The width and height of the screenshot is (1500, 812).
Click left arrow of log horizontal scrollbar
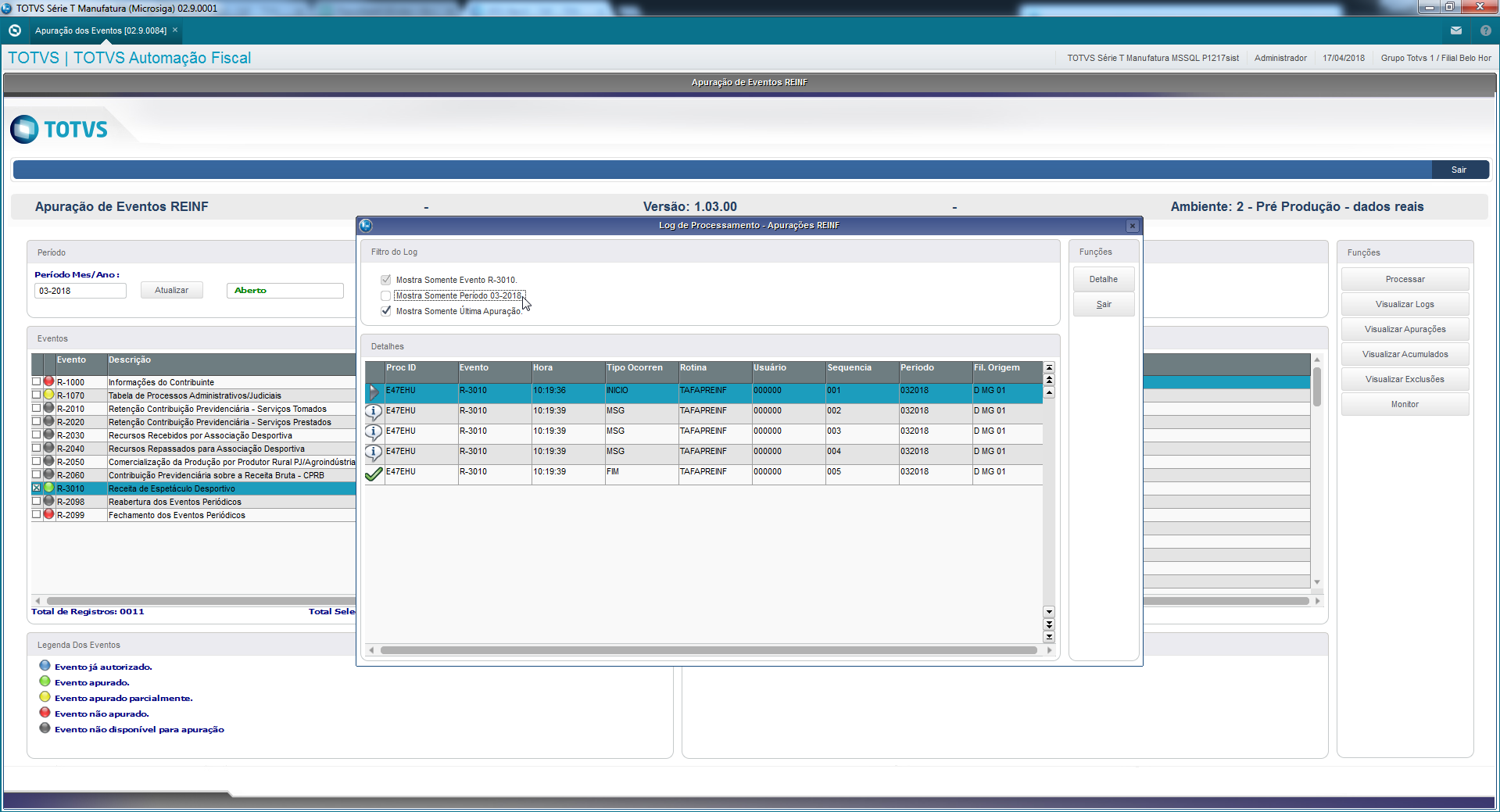371,650
